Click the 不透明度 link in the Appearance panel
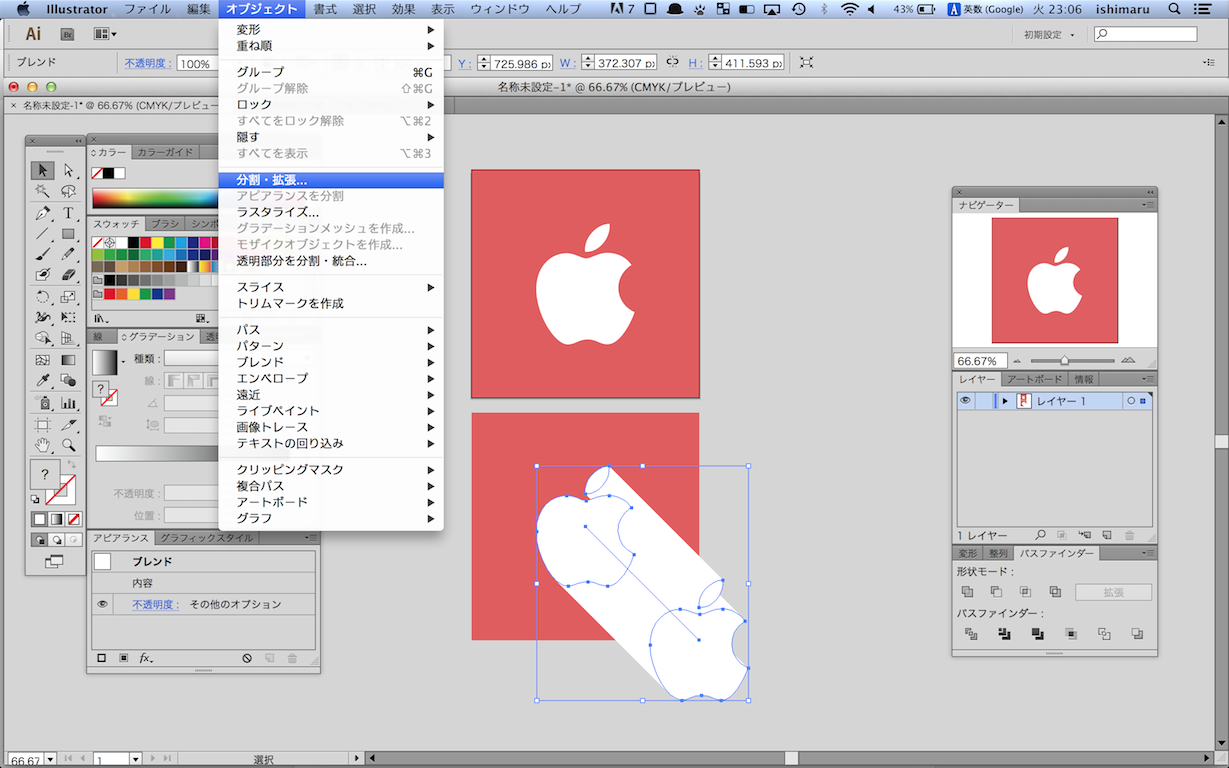The height and width of the screenshot is (768, 1229). [155, 604]
